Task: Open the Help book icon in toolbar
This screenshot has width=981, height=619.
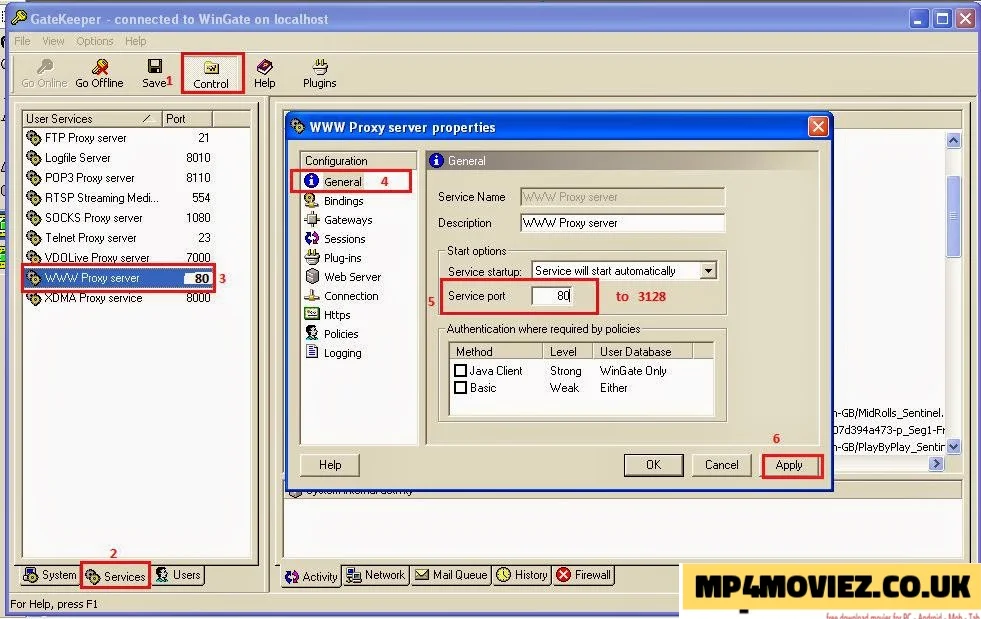Action: pos(265,66)
